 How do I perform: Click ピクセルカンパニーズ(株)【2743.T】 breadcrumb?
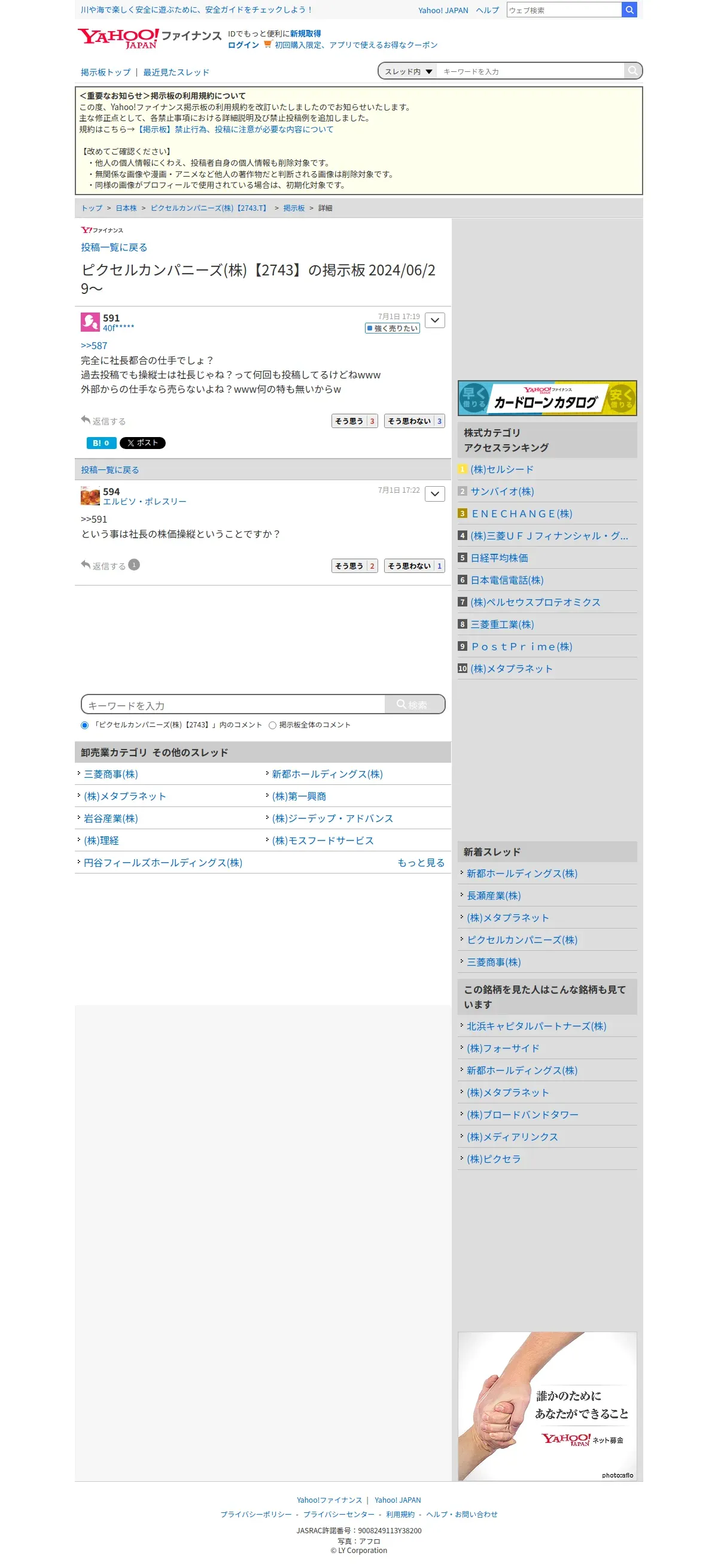pyautogui.click(x=210, y=208)
